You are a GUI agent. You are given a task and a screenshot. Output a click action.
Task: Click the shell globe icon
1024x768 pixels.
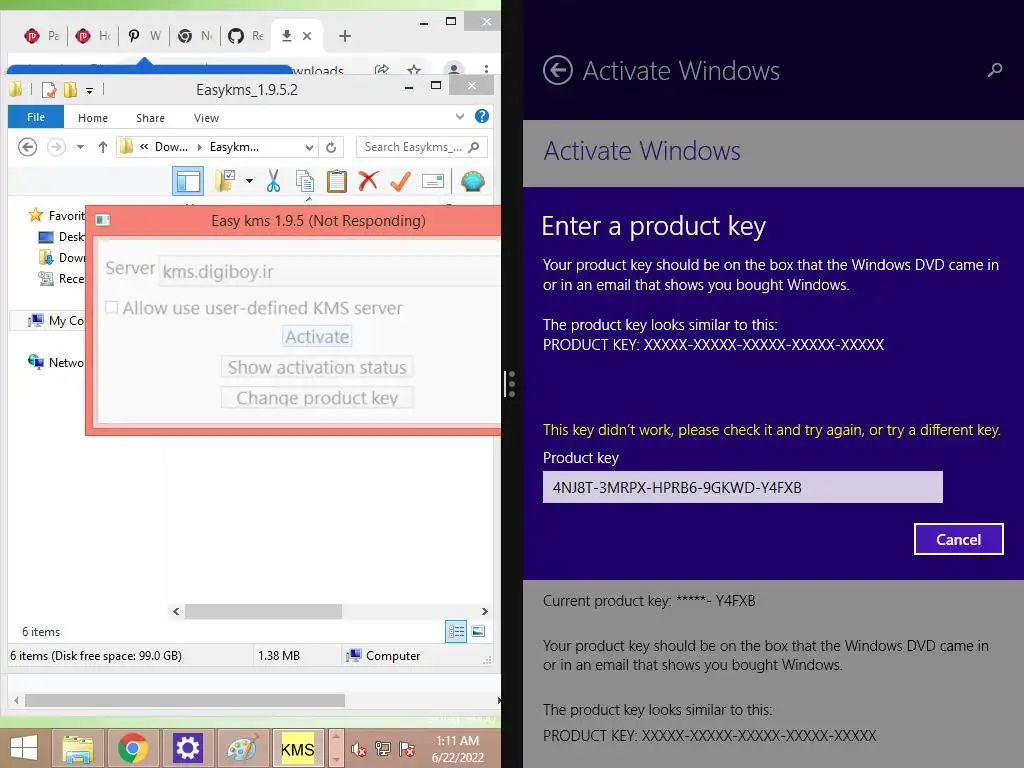472,181
